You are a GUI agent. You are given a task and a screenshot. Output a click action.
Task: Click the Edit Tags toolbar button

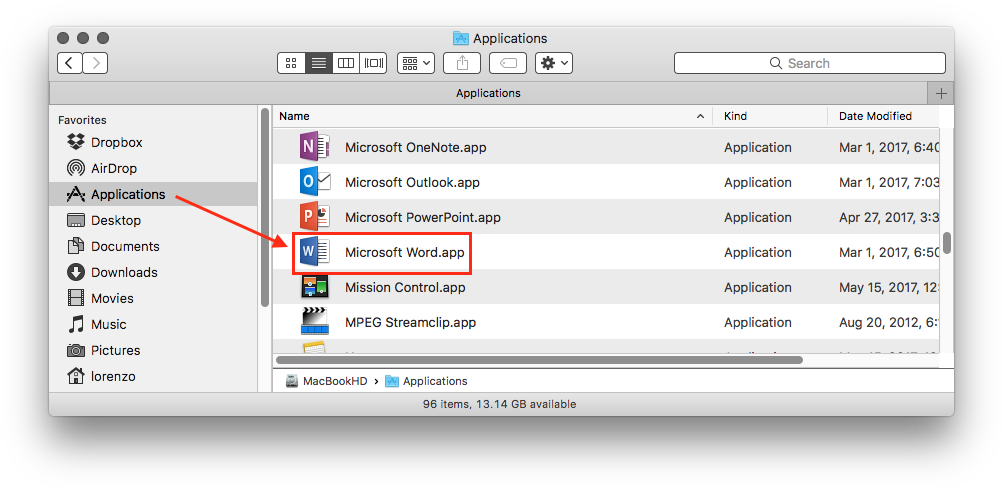tap(508, 63)
